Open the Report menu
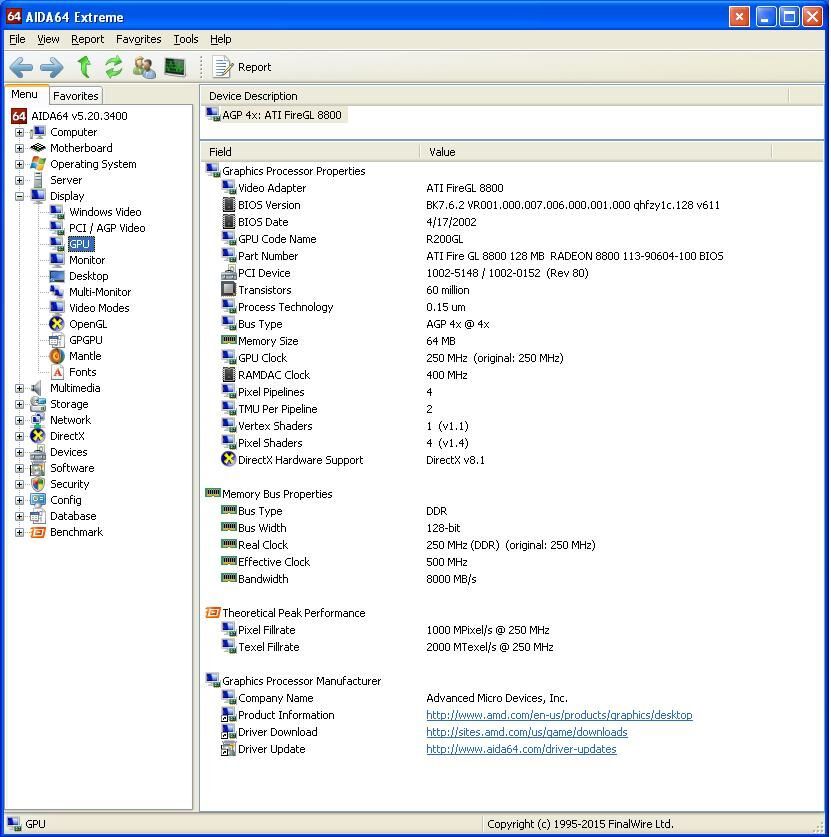831x837 pixels. pyautogui.click(x=87, y=39)
